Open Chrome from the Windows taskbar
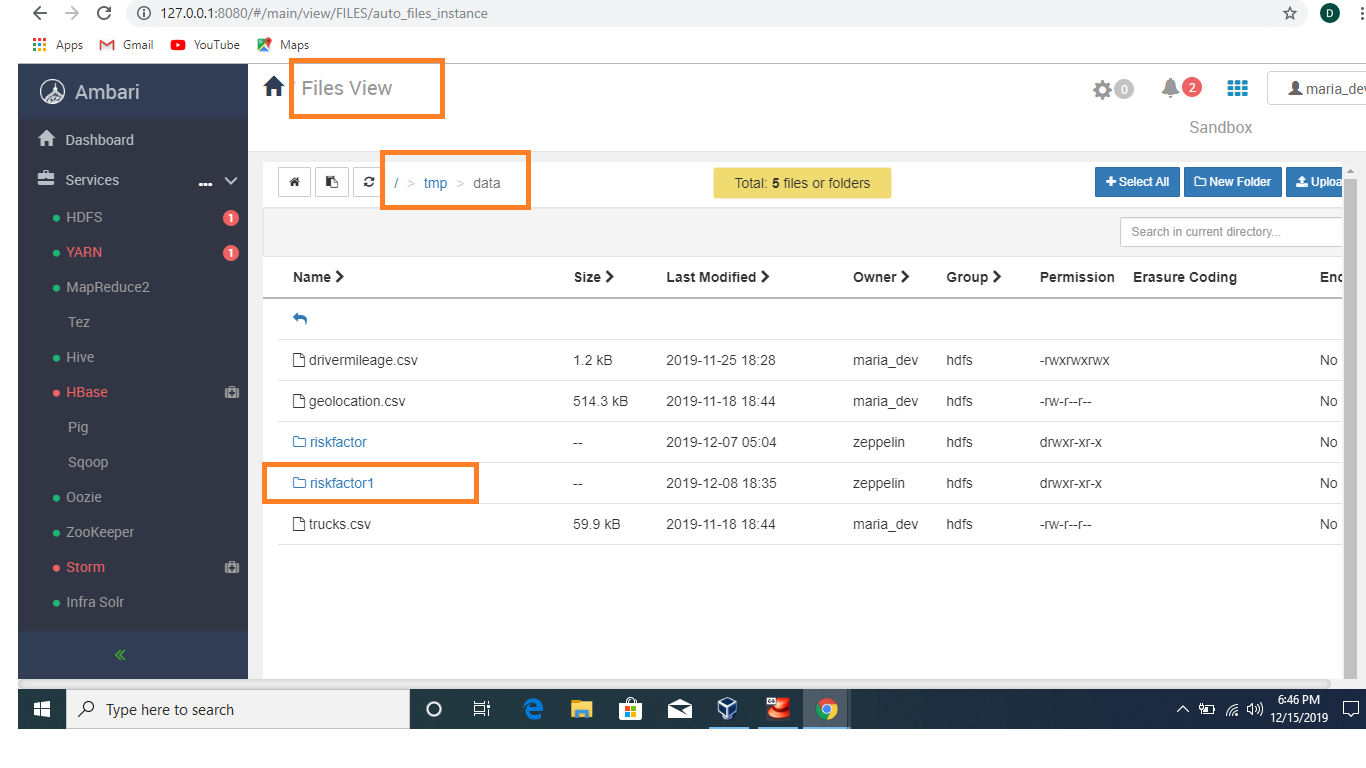1366x768 pixels. pyautogui.click(x=826, y=709)
